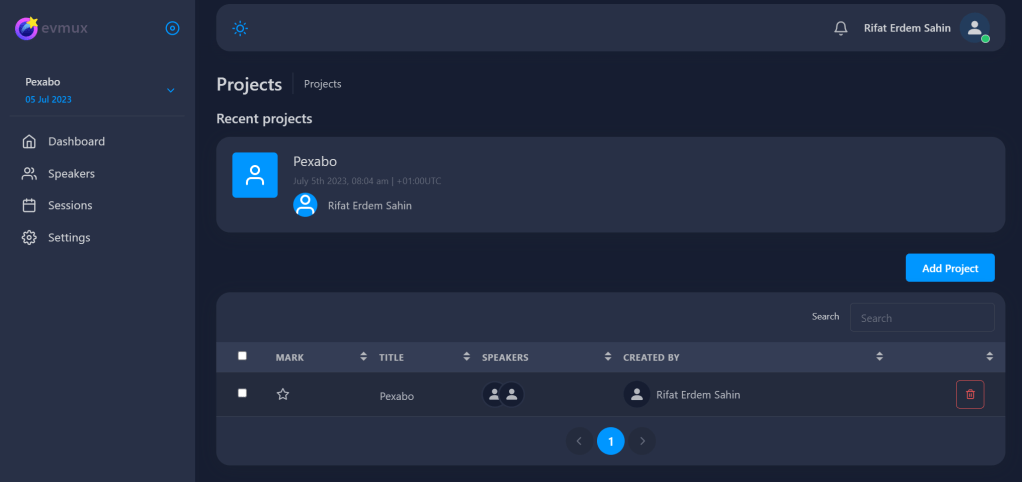Click the July 5th 2023 timestamp text

367,181
